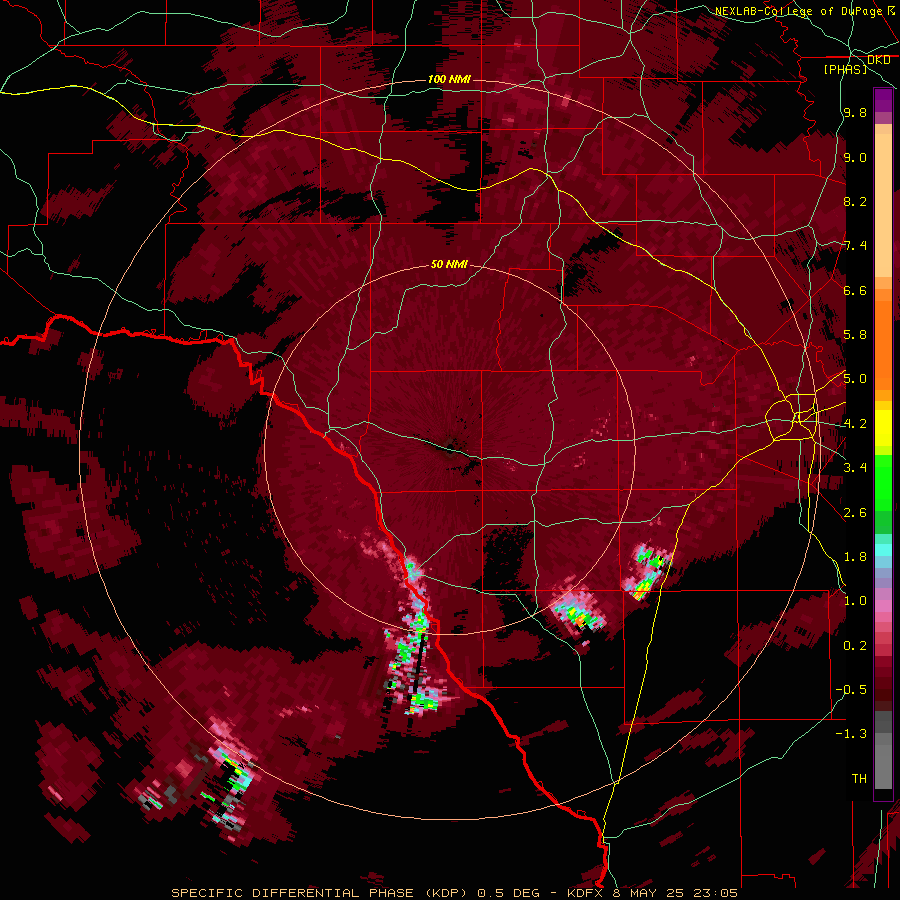
Task: Click the -1.3 scale value
Action: click(852, 734)
